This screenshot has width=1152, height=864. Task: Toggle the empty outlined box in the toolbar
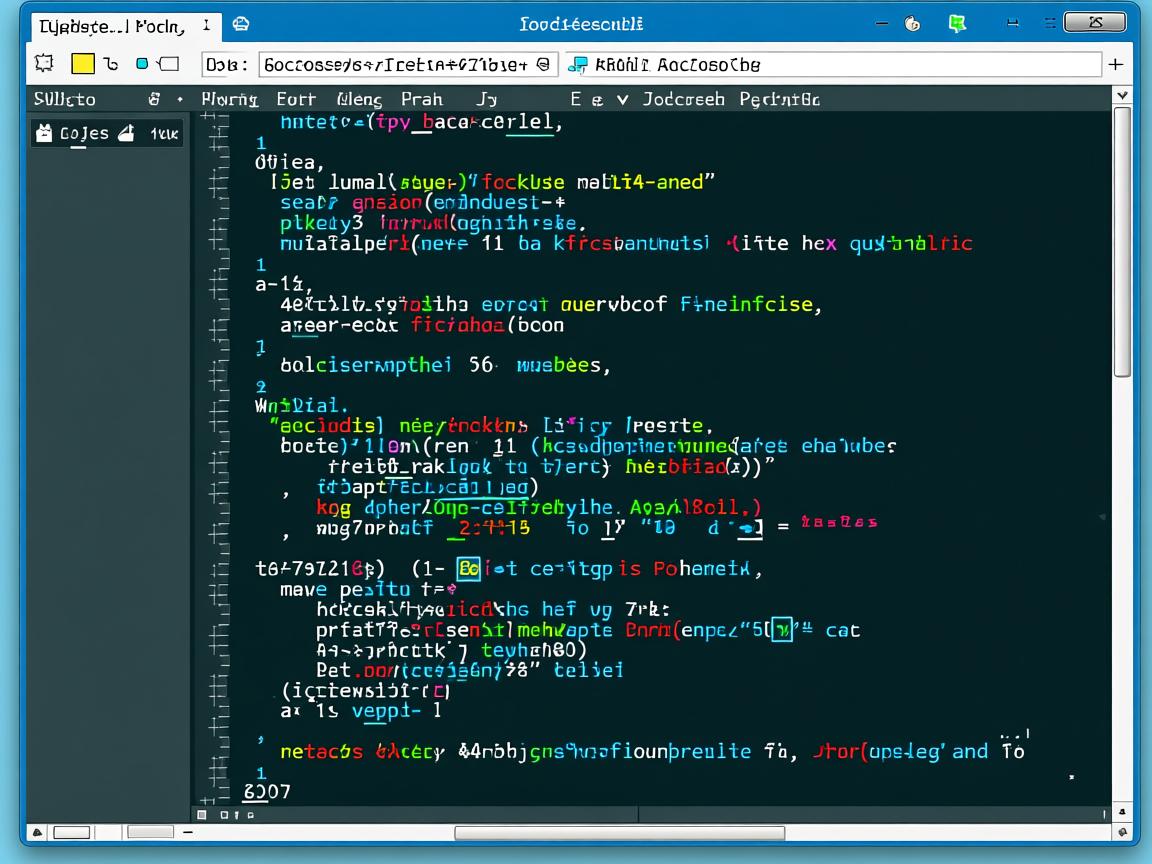pos(168,64)
